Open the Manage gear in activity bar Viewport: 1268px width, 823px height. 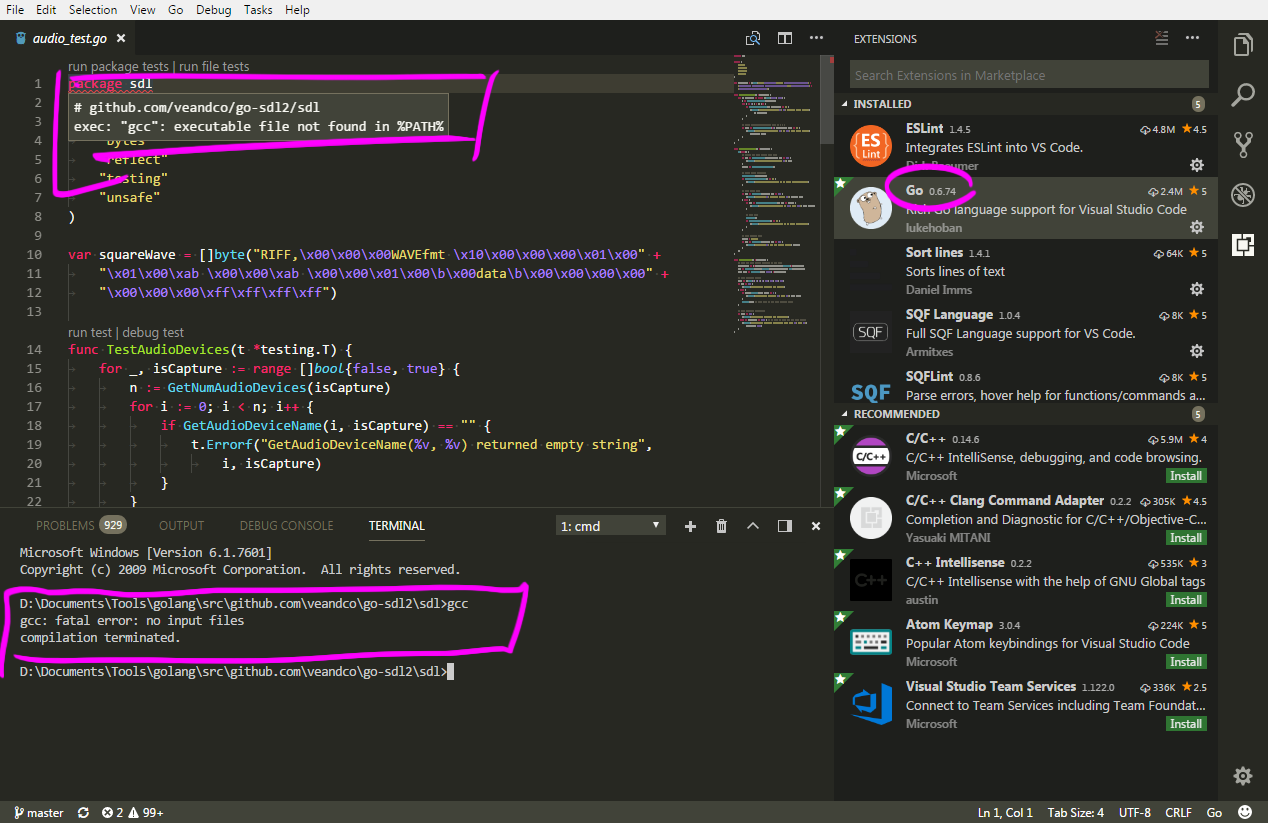(1243, 775)
